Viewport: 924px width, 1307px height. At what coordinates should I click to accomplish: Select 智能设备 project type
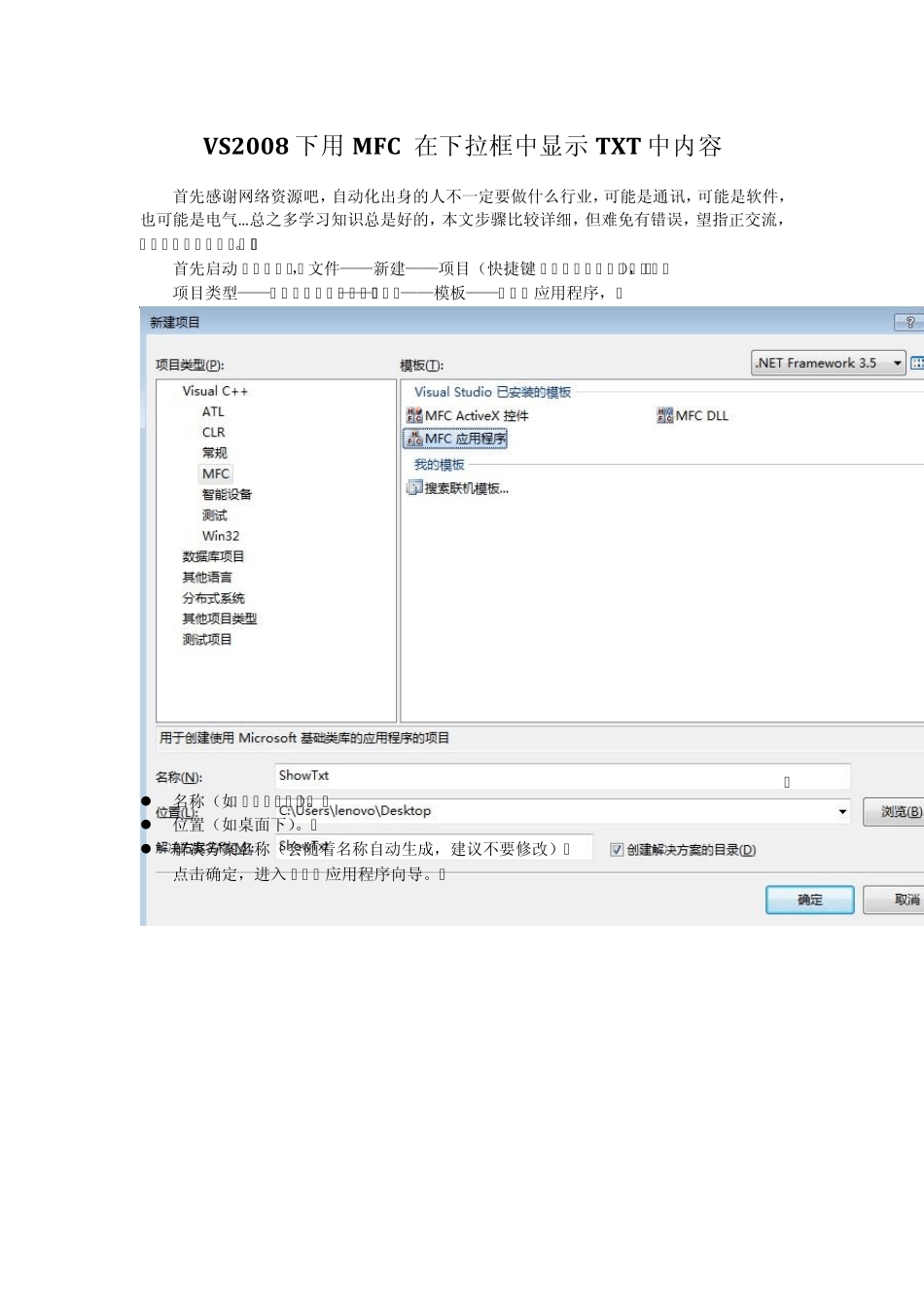pyautogui.click(x=227, y=494)
